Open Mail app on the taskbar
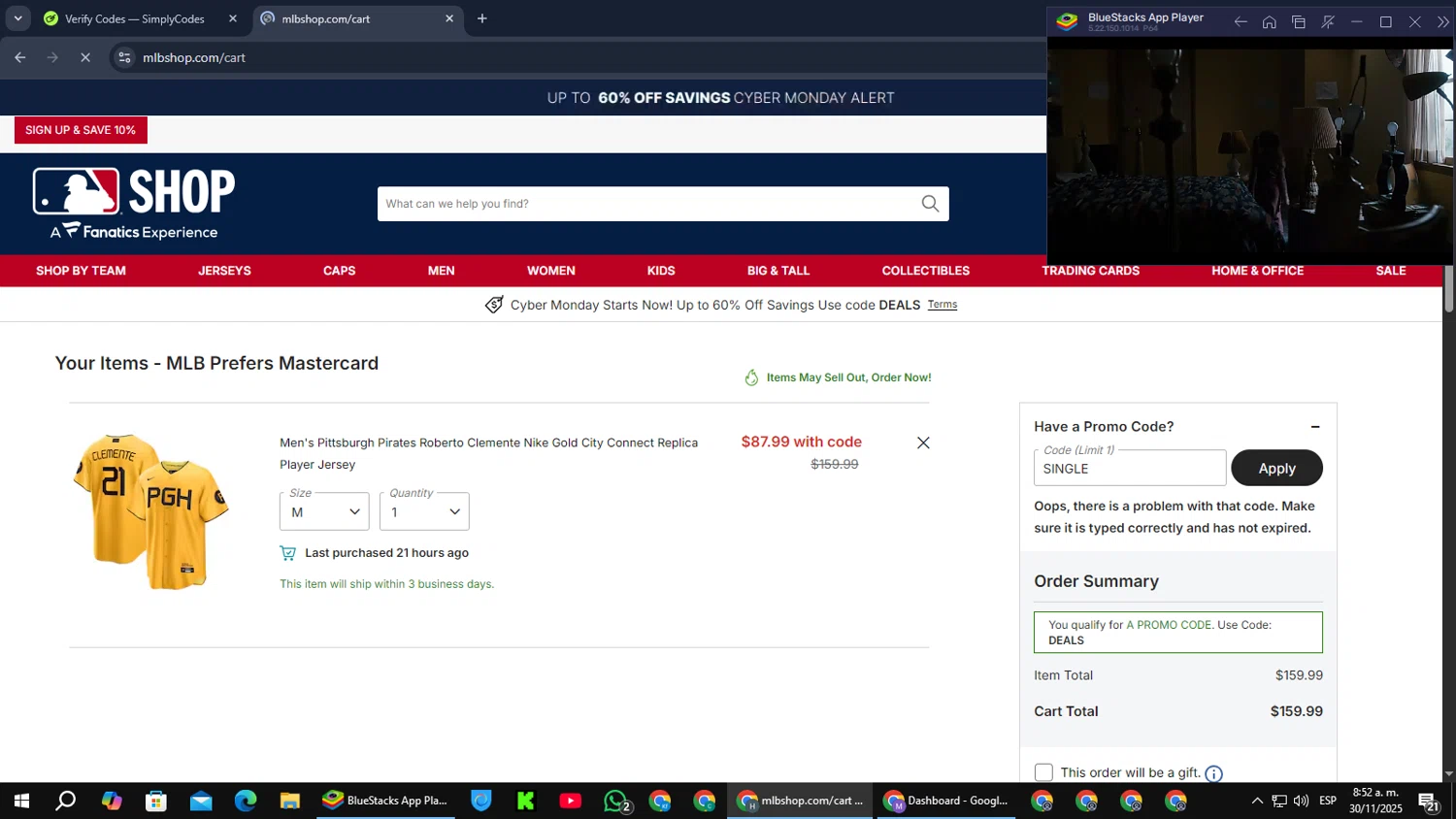This screenshot has height=819, width=1456. [x=201, y=801]
